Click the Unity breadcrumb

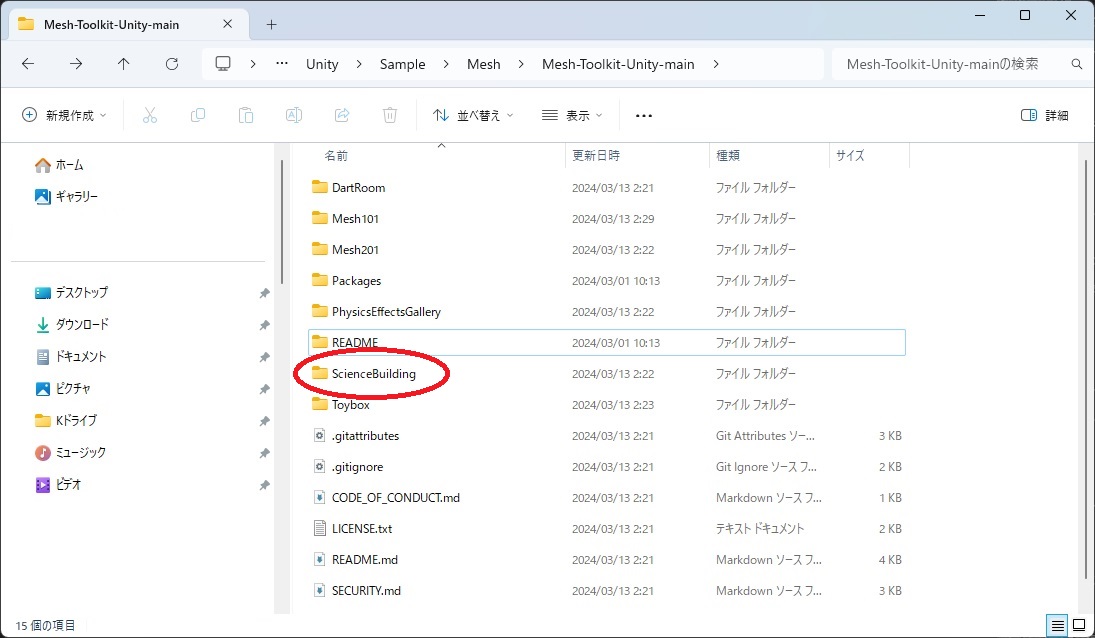click(x=322, y=64)
